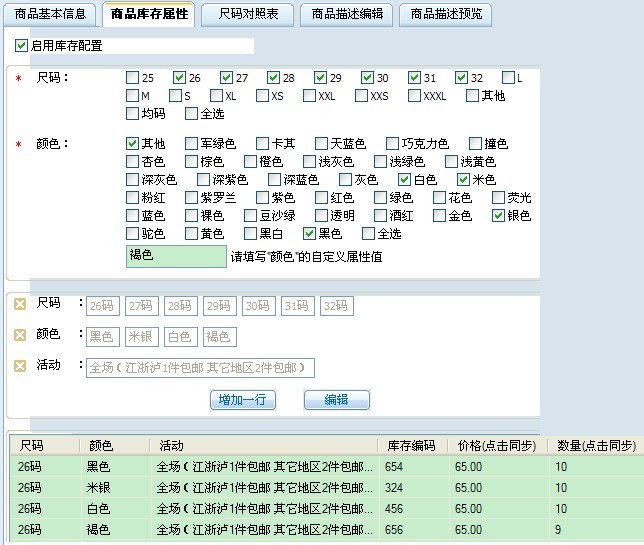Image resolution: width=644 pixels, height=545 pixels.
Task: Check the 军绿色 color checkbox
Action: pyautogui.click(x=192, y=144)
